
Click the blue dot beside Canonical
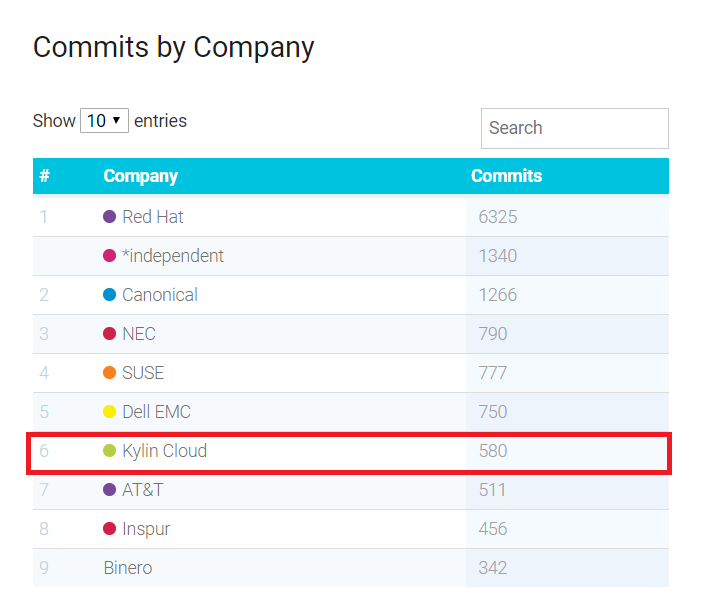tap(109, 294)
